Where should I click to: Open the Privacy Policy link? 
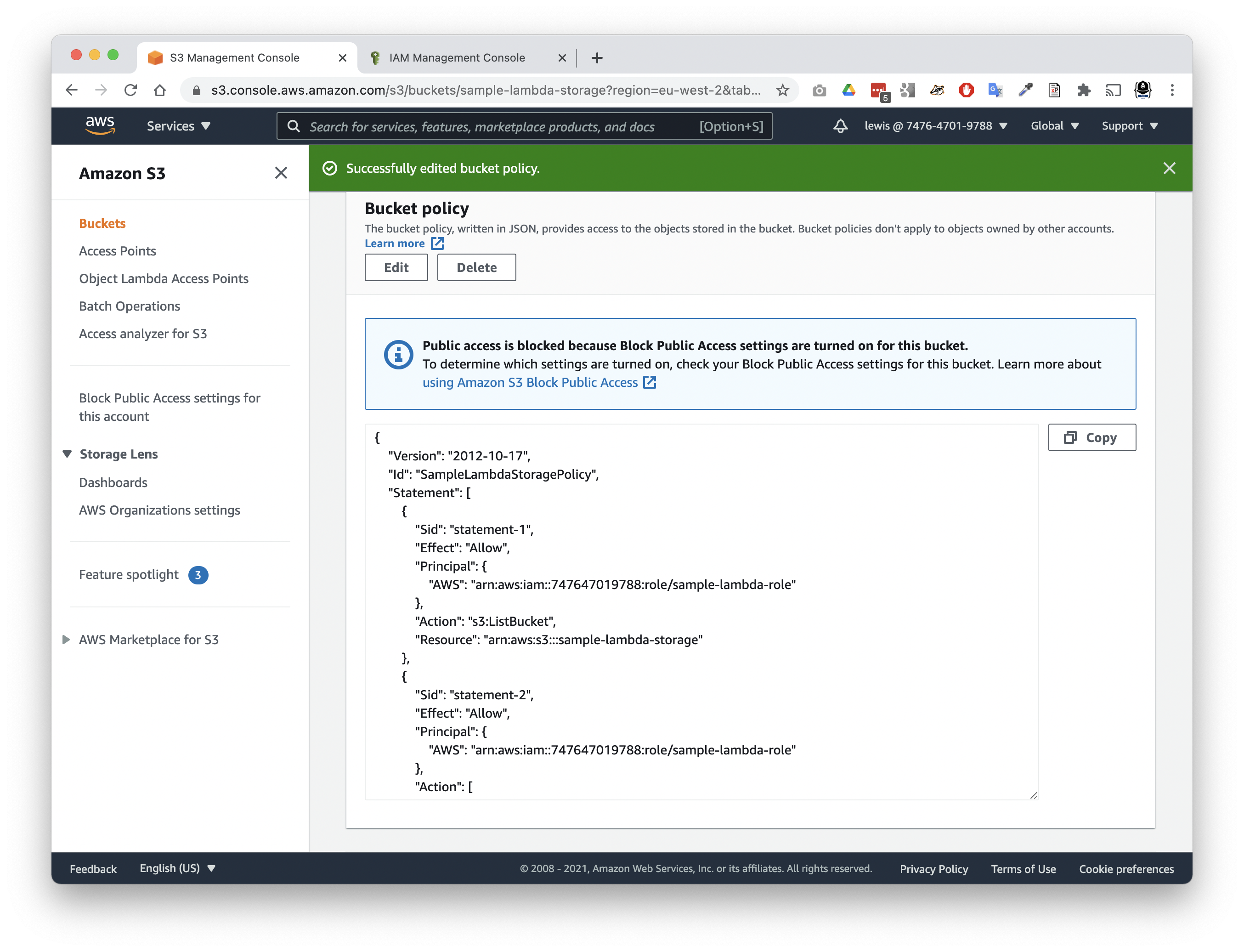pos(933,869)
